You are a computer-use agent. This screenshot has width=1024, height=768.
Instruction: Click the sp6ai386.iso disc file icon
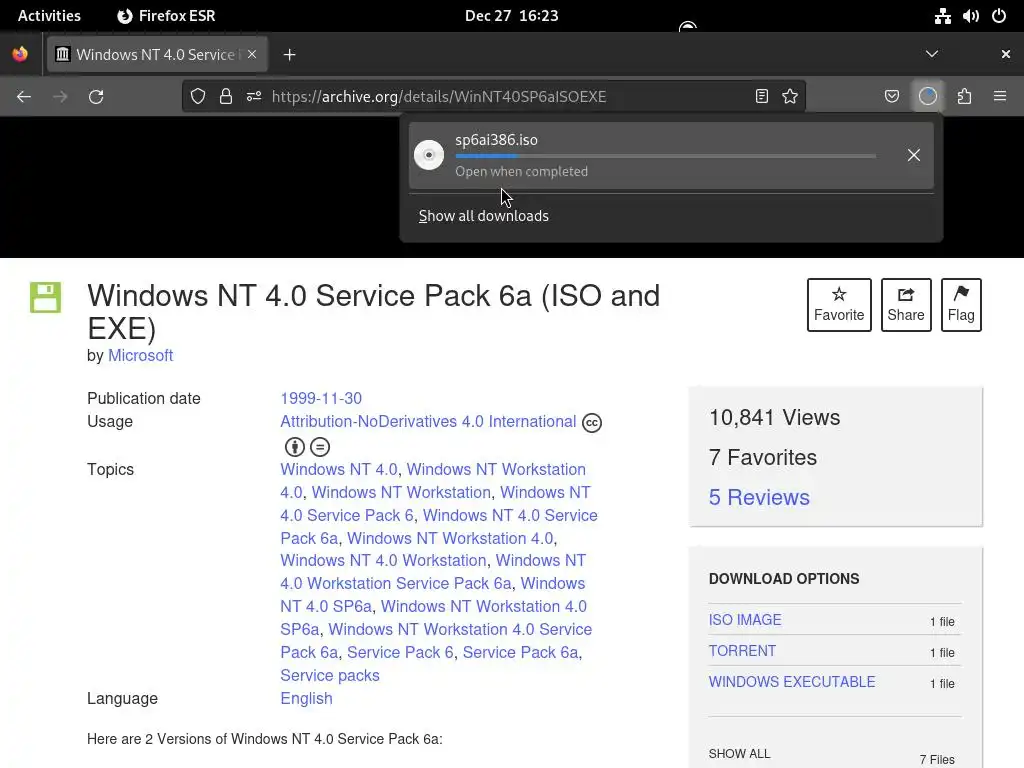[x=429, y=155]
